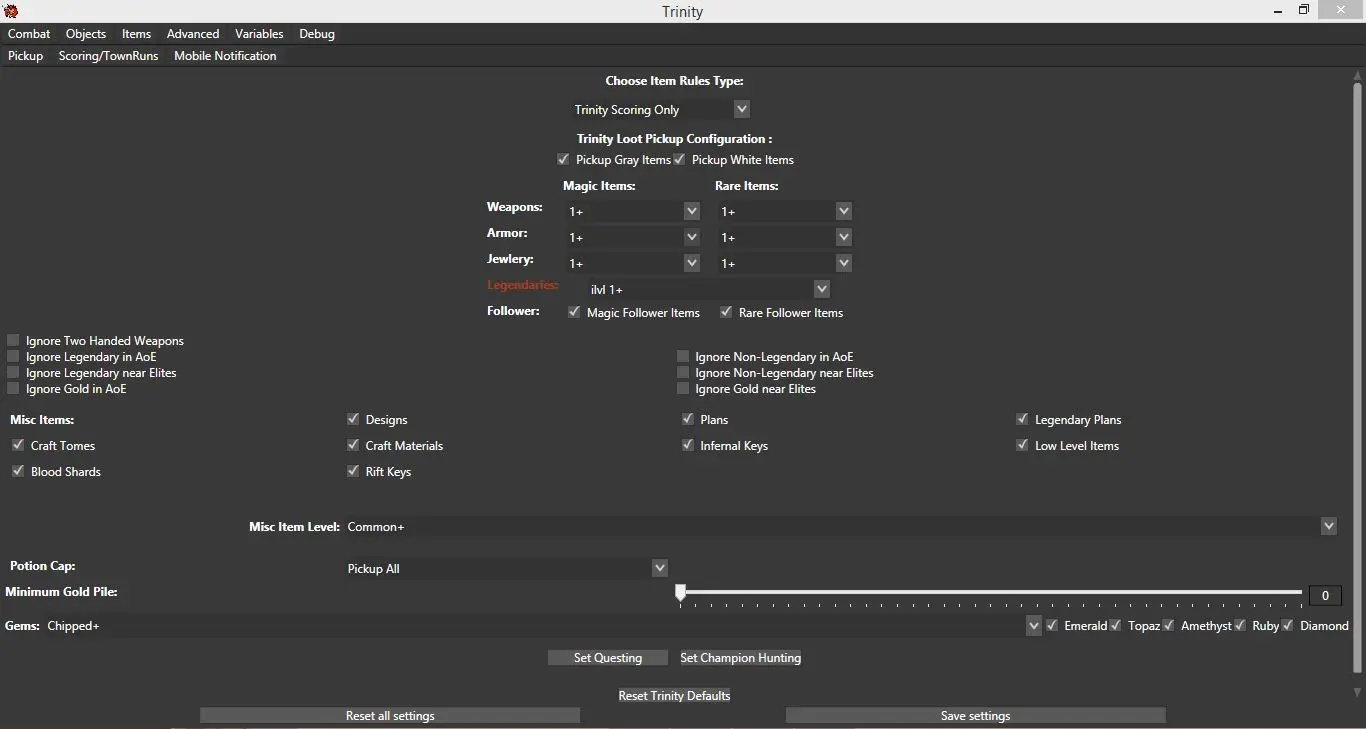
Task: Expand the Rare Items Armor dropdown
Action: click(843, 237)
